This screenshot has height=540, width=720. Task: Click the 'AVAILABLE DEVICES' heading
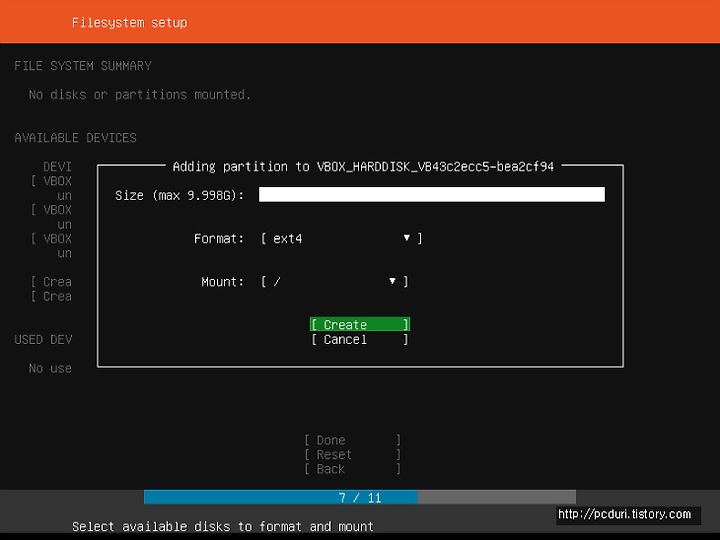(75, 138)
